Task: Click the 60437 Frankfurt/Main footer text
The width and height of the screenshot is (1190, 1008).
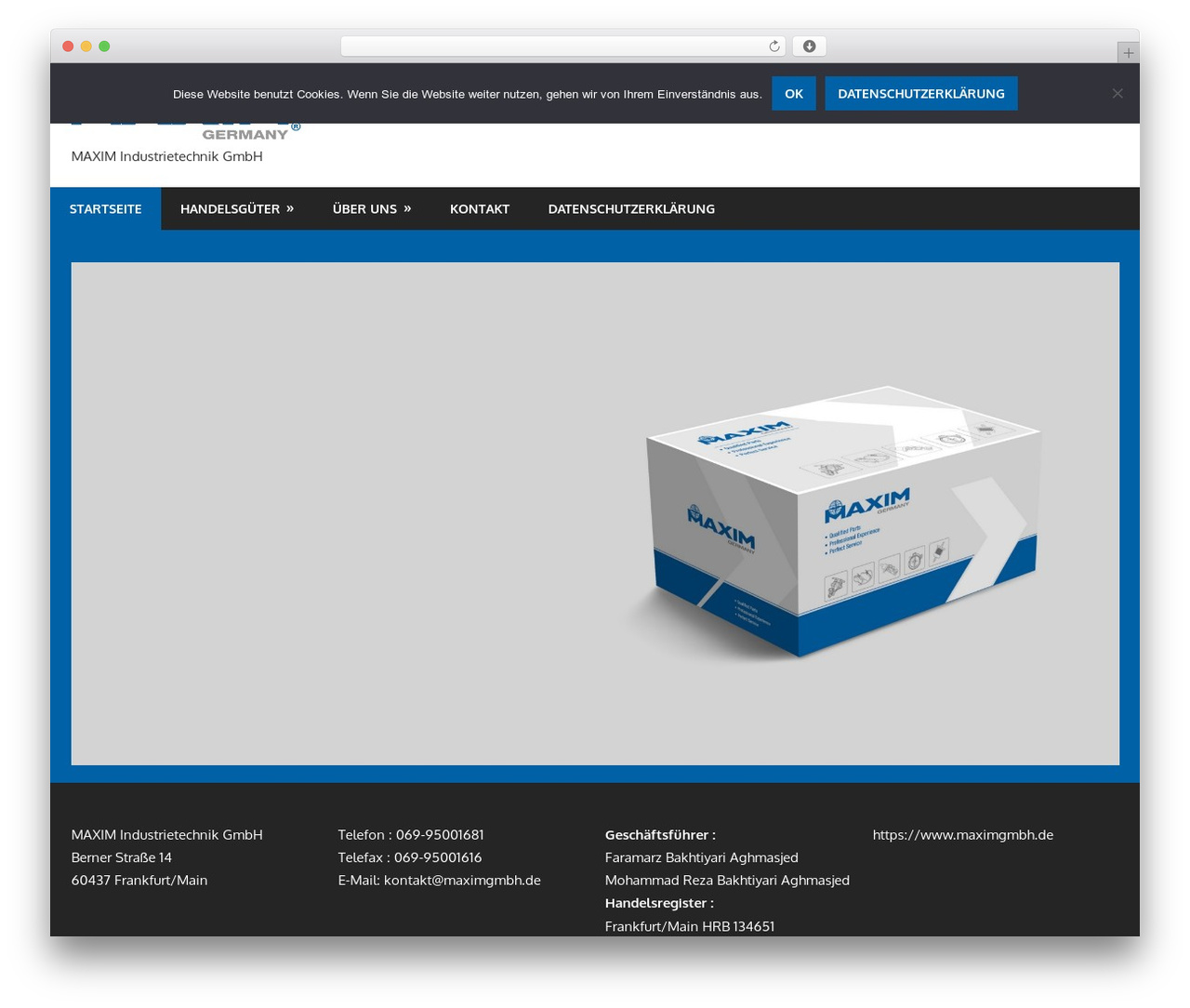Action: pyautogui.click(x=139, y=880)
